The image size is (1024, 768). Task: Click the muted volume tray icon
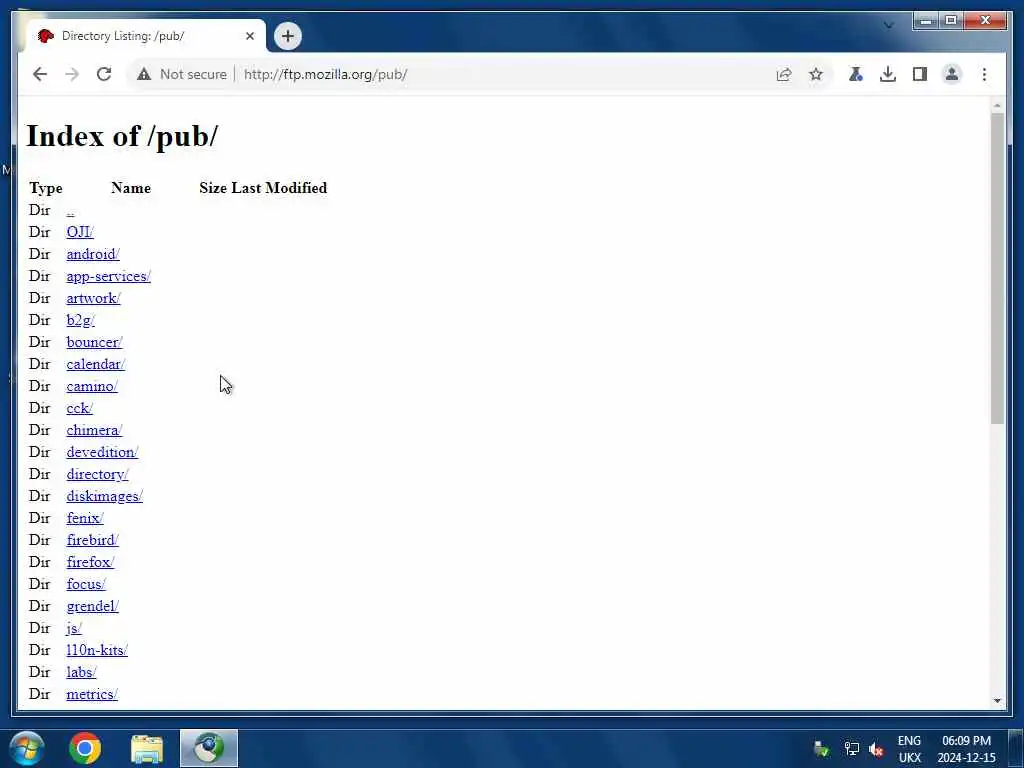click(876, 749)
